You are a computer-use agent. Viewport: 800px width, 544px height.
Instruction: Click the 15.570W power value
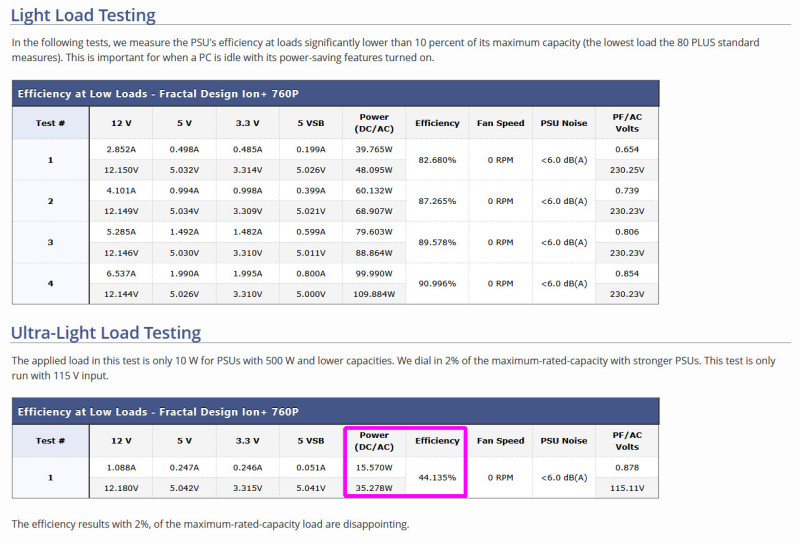click(374, 468)
